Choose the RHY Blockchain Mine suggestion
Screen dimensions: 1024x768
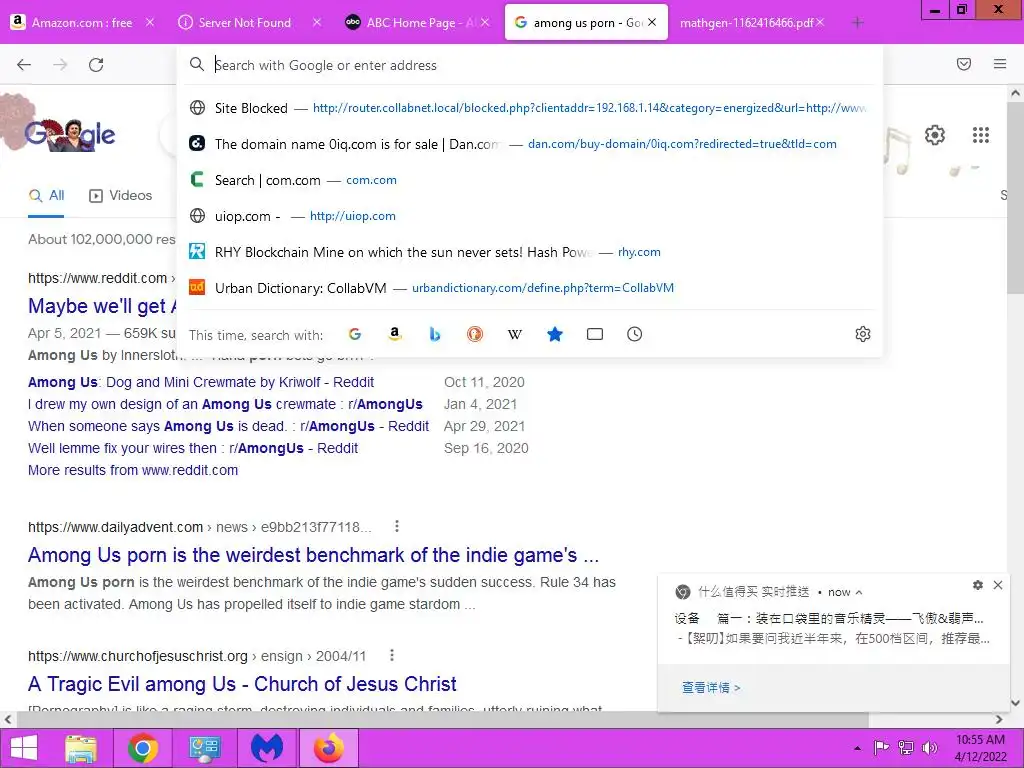click(529, 251)
